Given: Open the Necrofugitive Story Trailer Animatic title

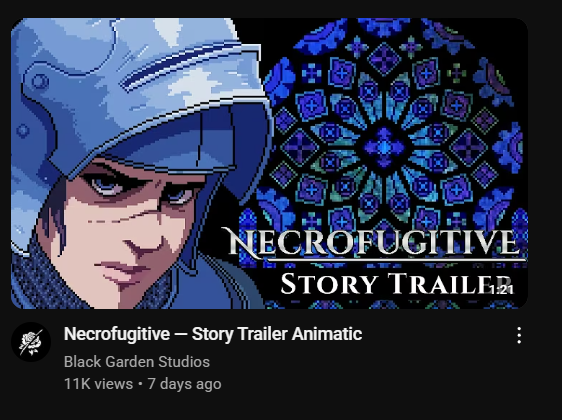Looking at the screenshot, I should pyautogui.click(x=213, y=334).
